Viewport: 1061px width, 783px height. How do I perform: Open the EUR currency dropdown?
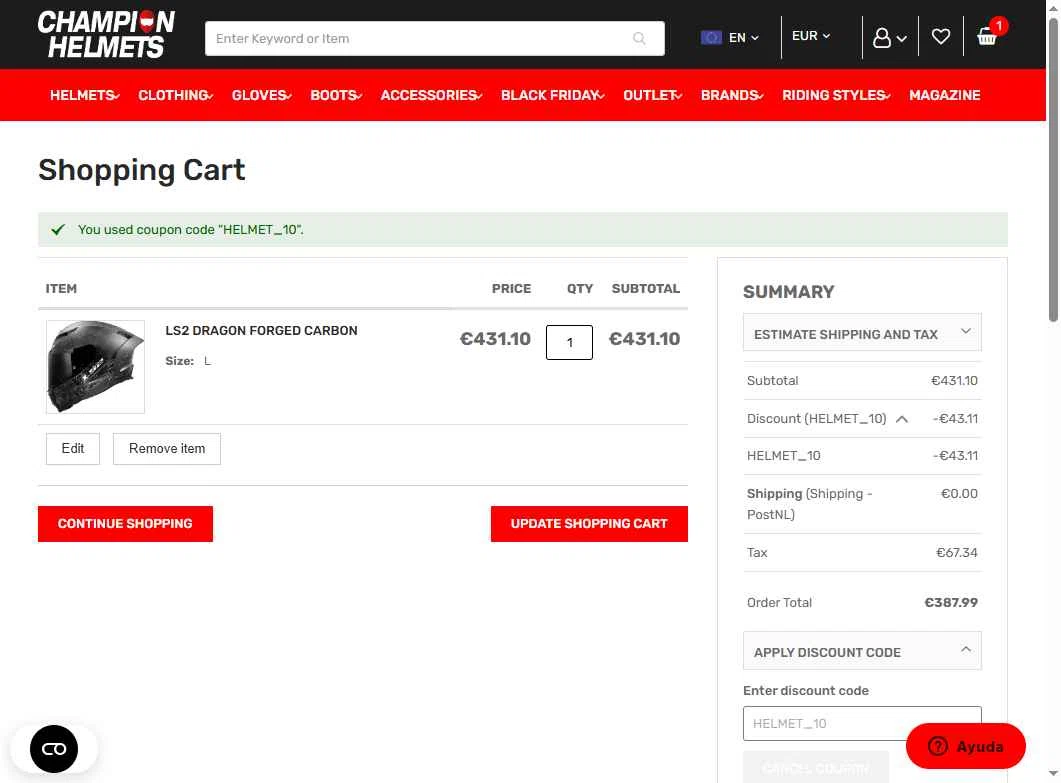pos(811,36)
